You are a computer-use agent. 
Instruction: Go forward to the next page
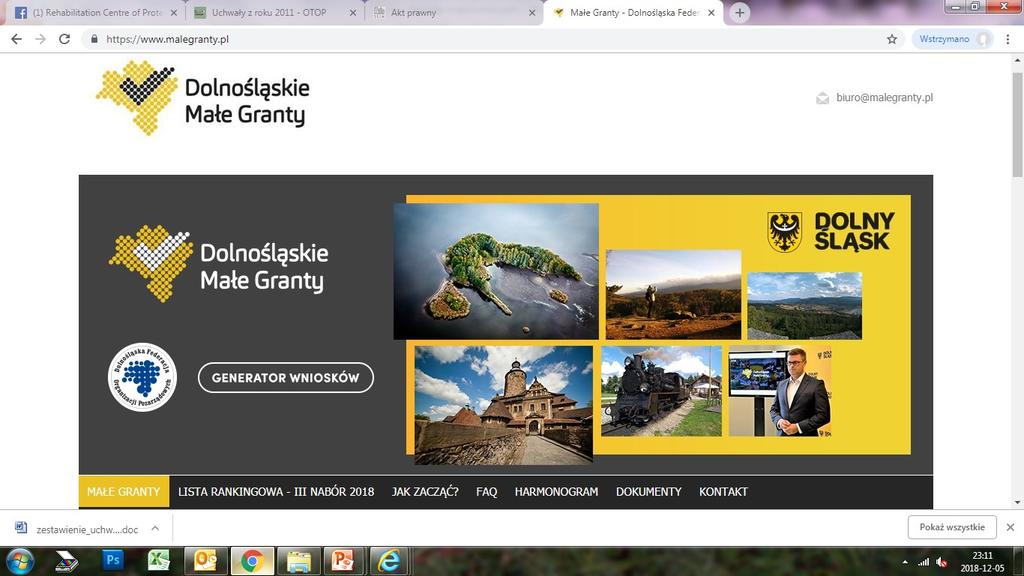click(40, 39)
